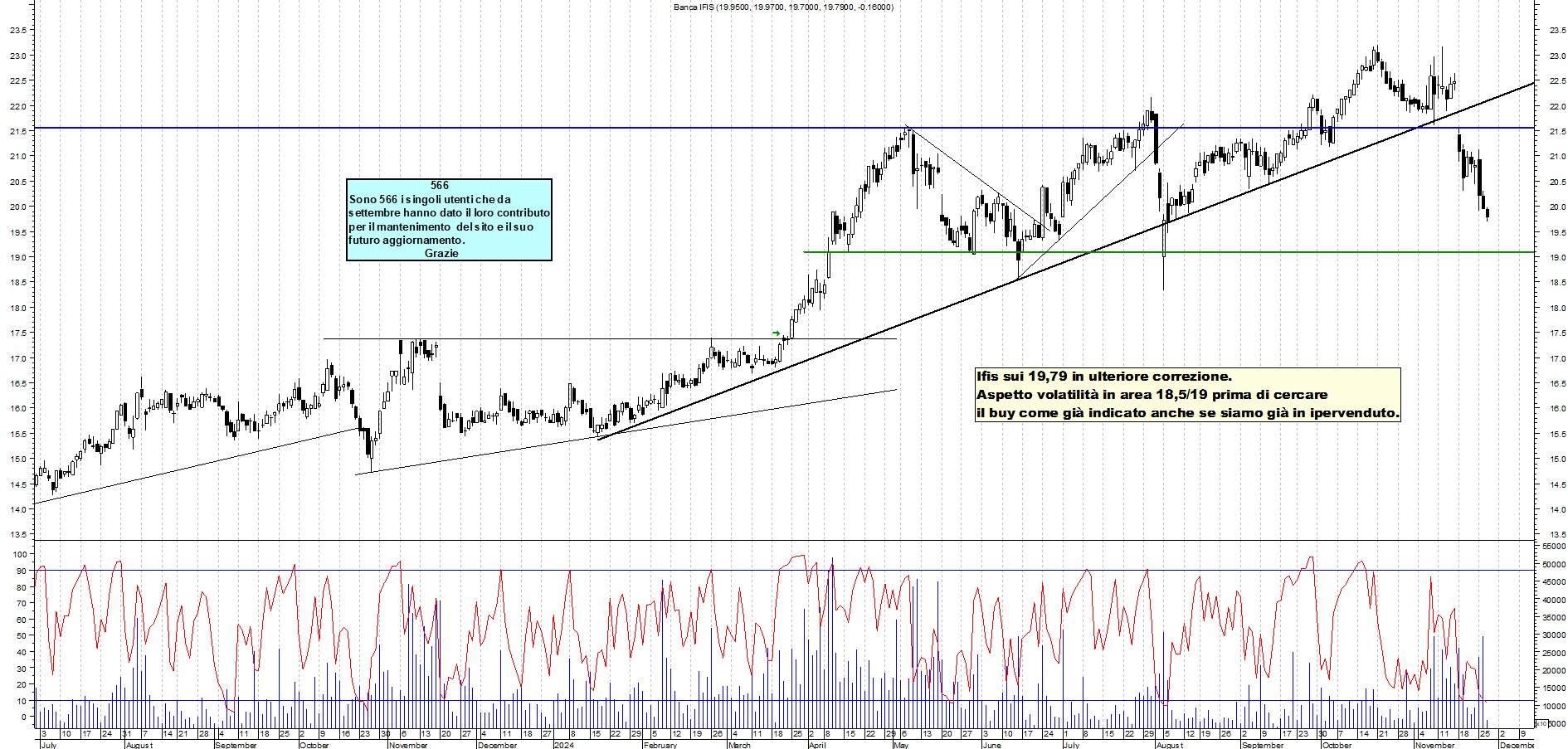Click the 'February' month label

pyautogui.click(x=660, y=745)
